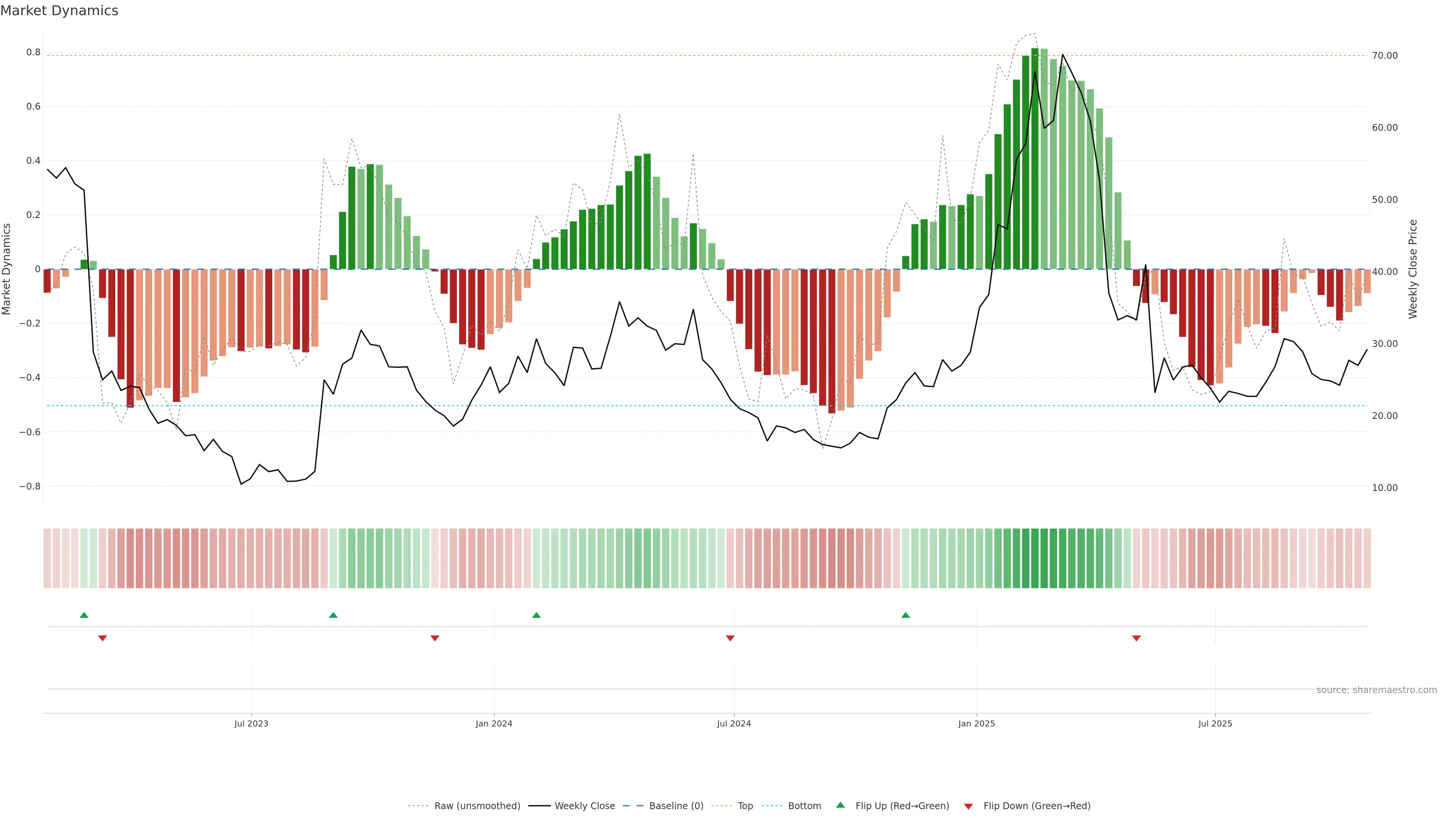Click the green flip-up triangle just after Jan 2024
Screen dimensions: 1456x819
537,615
